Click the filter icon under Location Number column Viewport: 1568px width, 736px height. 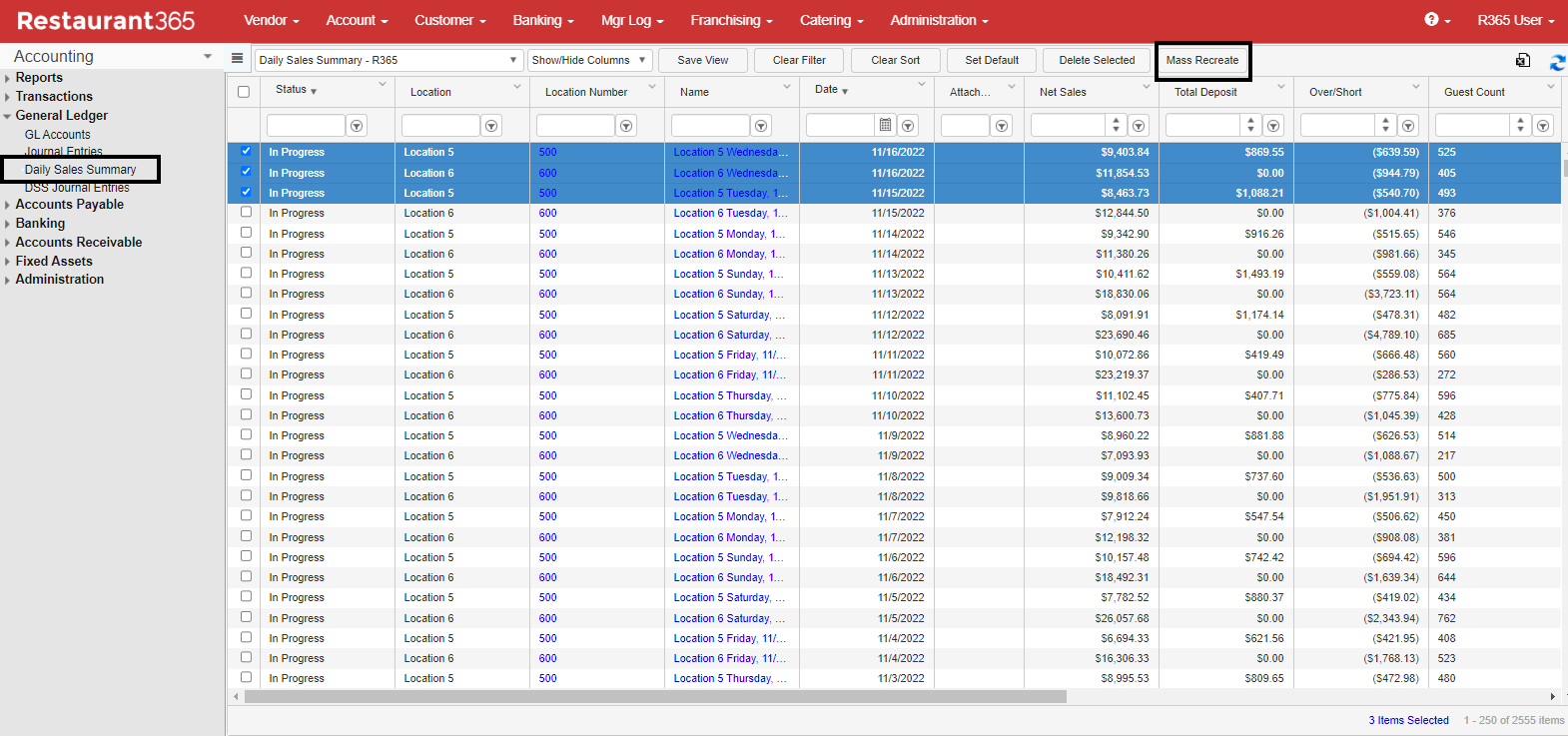pos(626,126)
